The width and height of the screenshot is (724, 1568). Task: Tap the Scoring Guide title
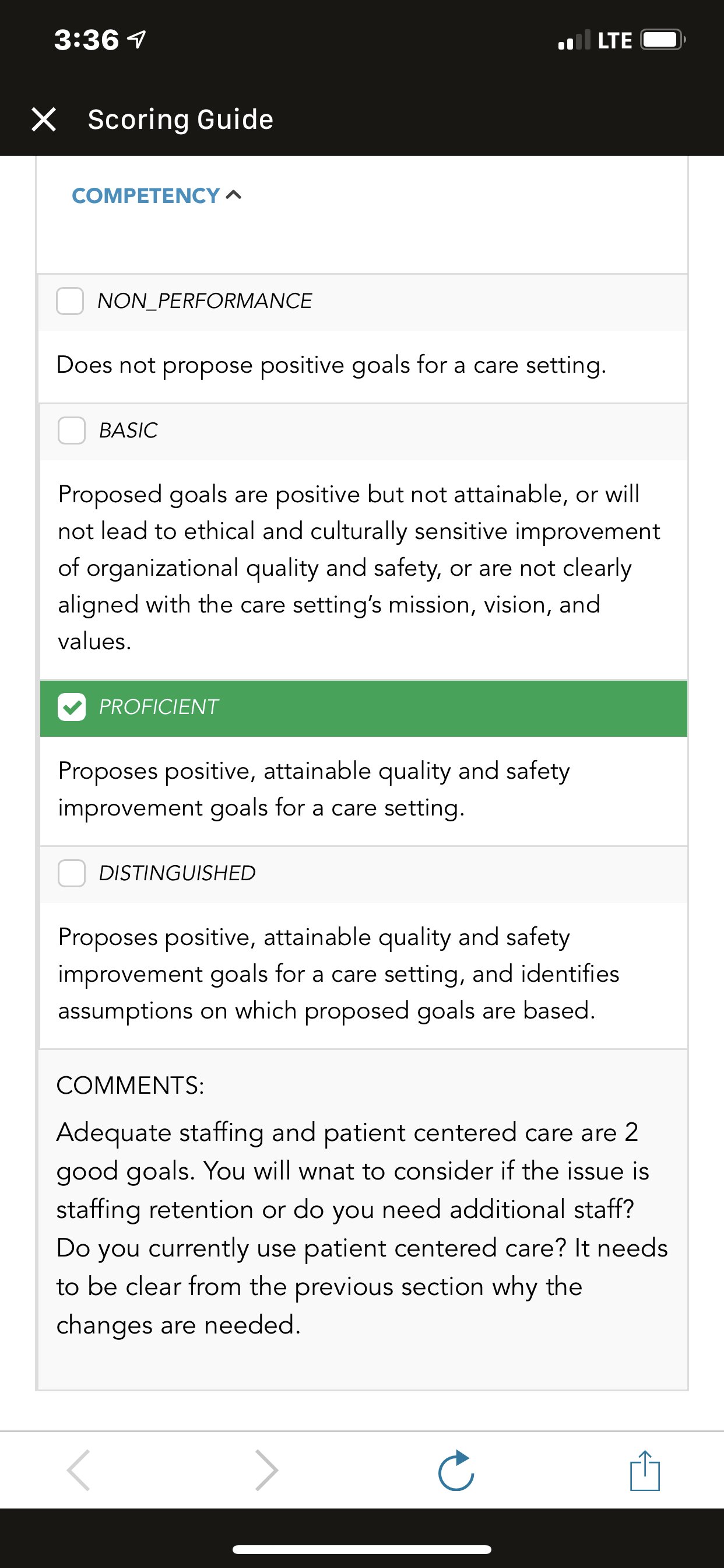[x=181, y=120]
